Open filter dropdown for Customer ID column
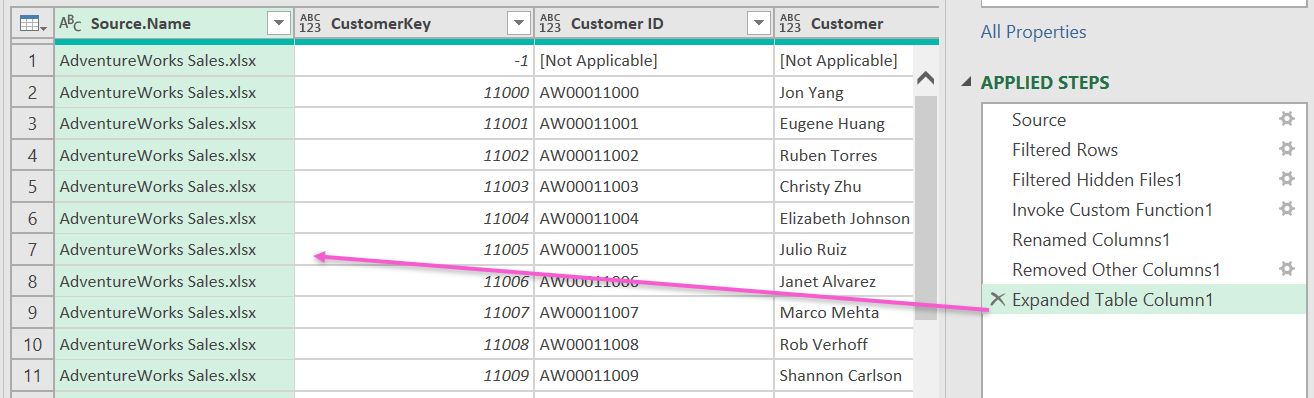This screenshot has height=398, width=1314. coord(758,23)
